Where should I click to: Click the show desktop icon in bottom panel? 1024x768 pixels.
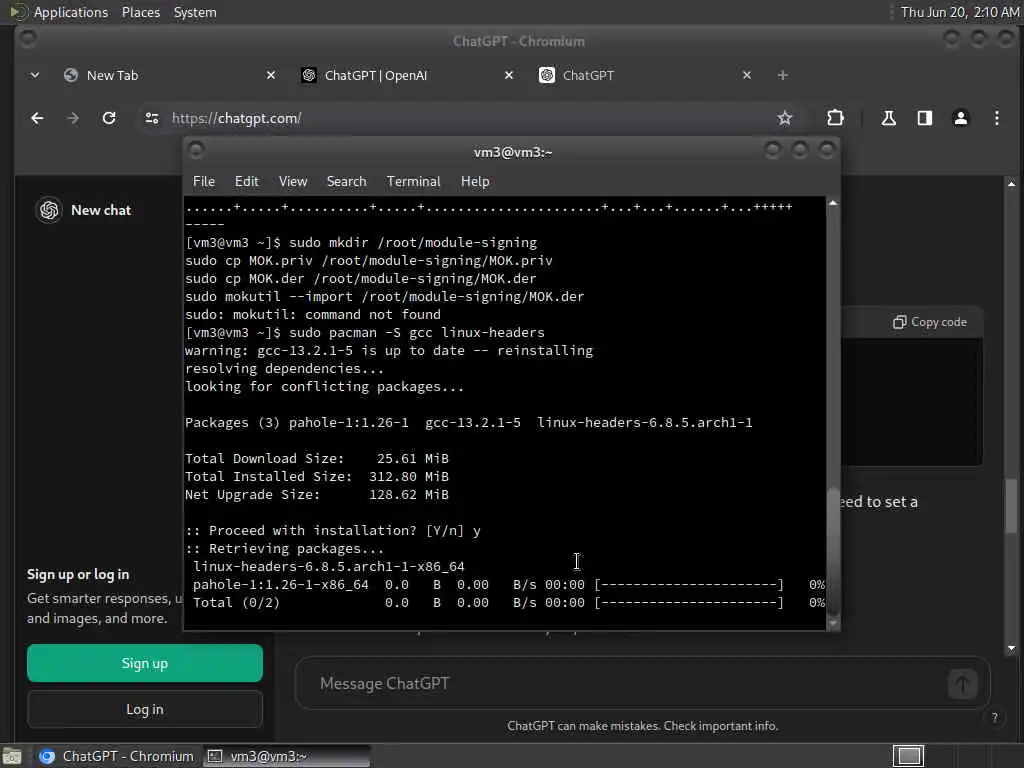12,756
